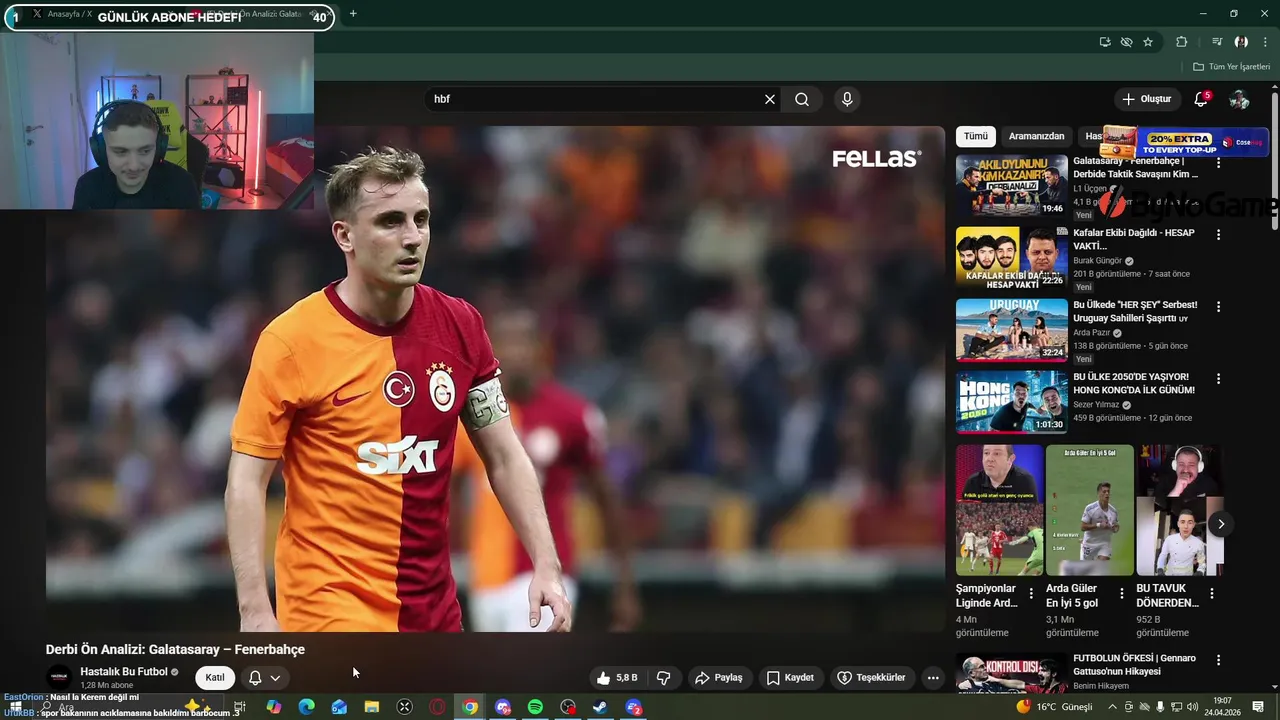The image size is (1280, 720).
Task: Open the Hastalık Bu Futbol channel name
Action: coord(124,672)
